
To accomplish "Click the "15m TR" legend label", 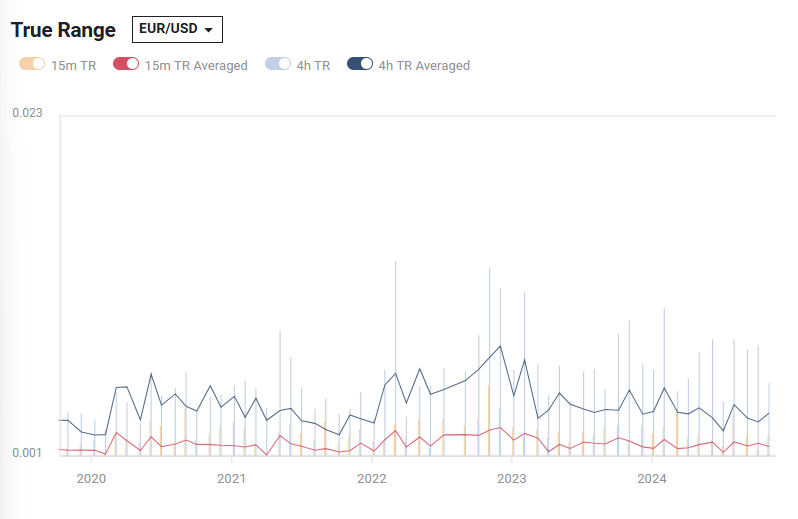I will coord(74,66).
